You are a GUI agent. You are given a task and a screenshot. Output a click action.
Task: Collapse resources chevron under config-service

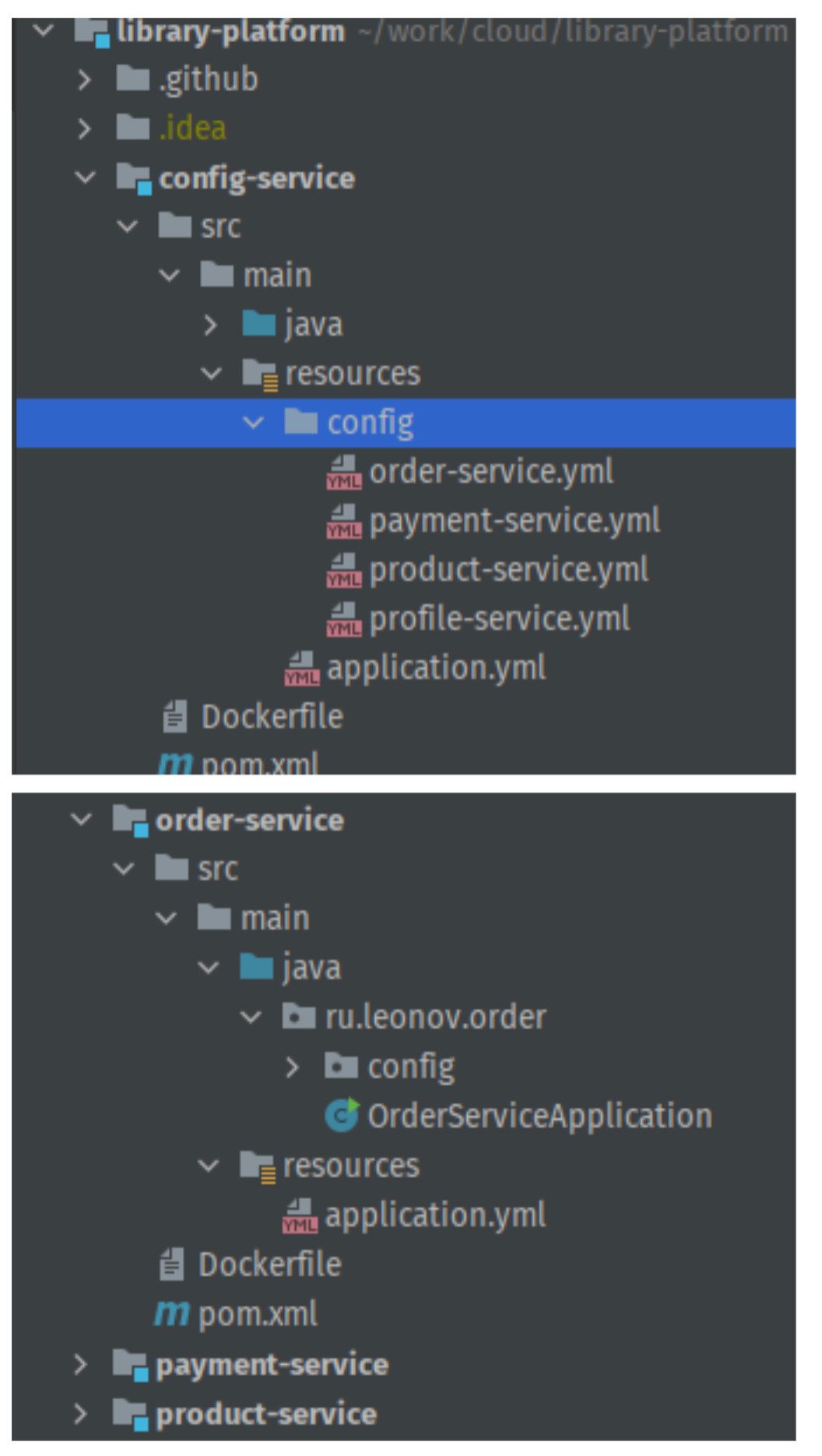coord(211,374)
